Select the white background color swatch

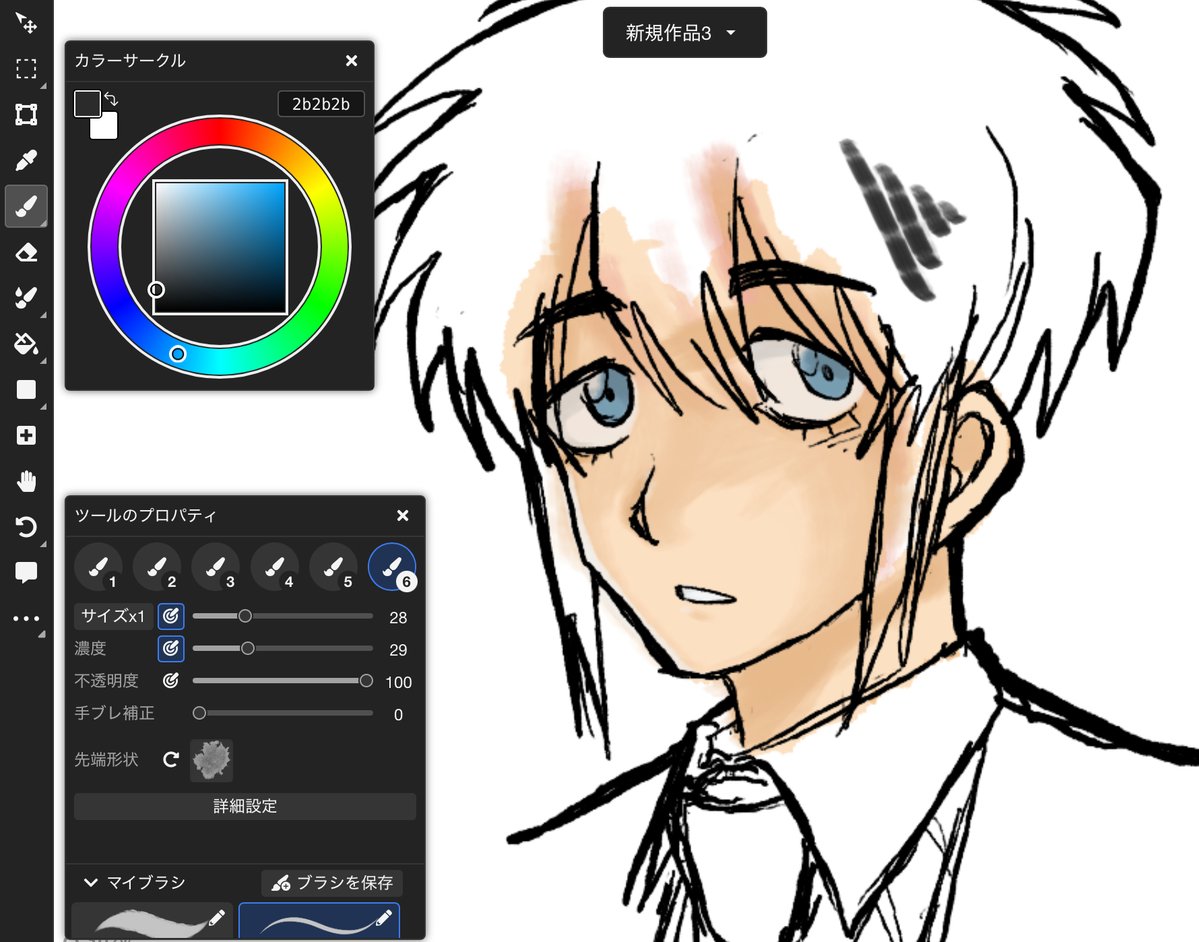(105, 126)
